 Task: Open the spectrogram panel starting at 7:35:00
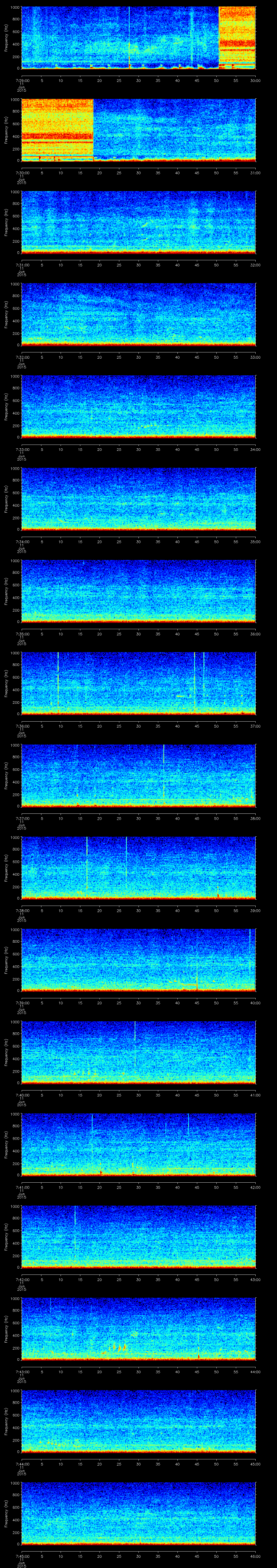[x=138, y=591]
